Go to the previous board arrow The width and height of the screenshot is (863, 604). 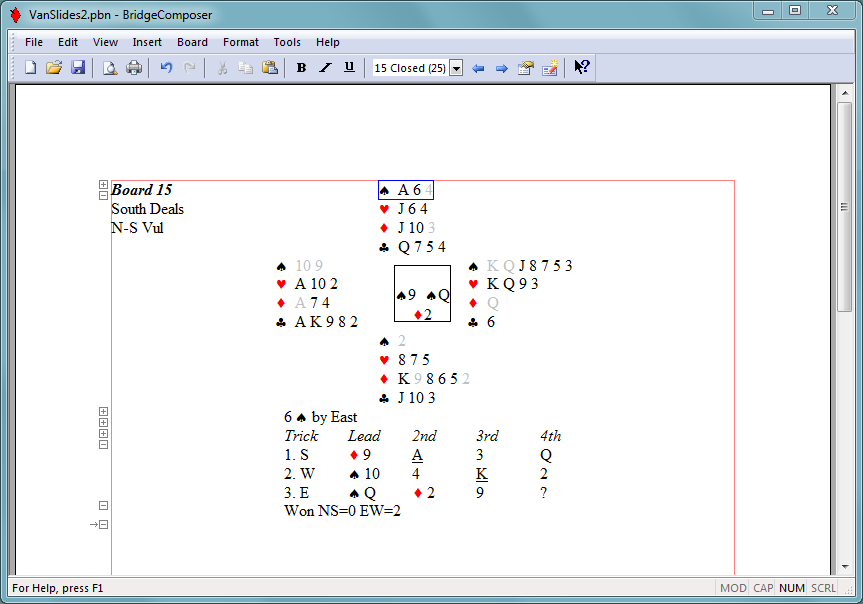(478, 68)
